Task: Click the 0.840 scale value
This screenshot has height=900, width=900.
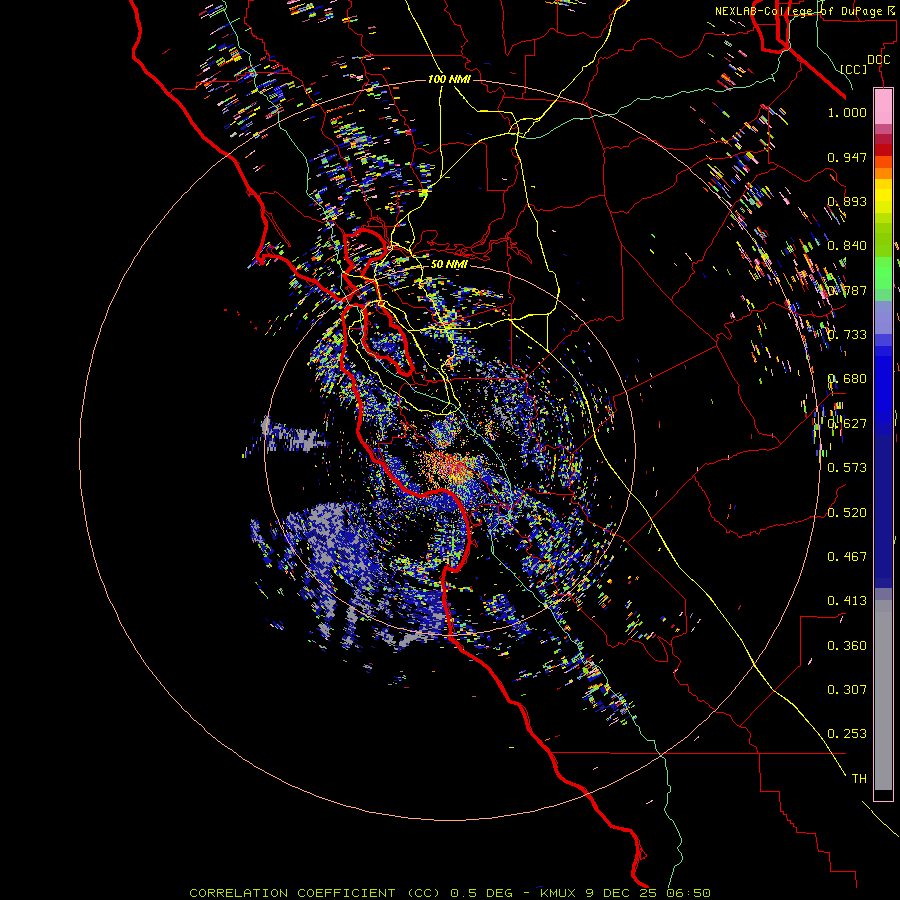Action: pos(847,246)
